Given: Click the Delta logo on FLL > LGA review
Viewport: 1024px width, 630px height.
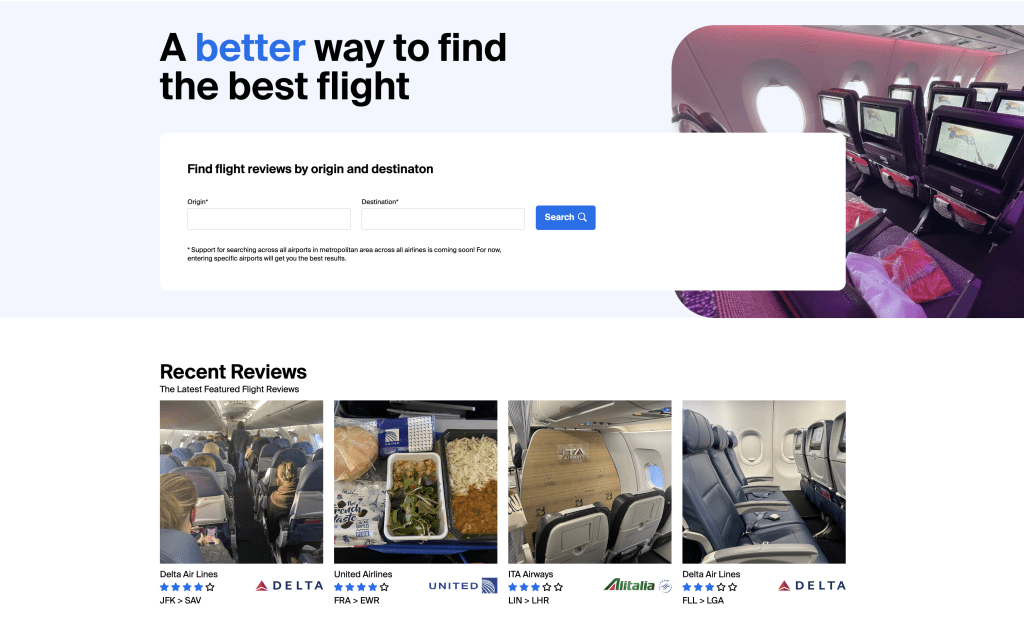Looking at the screenshot, I should coord(812,586).
